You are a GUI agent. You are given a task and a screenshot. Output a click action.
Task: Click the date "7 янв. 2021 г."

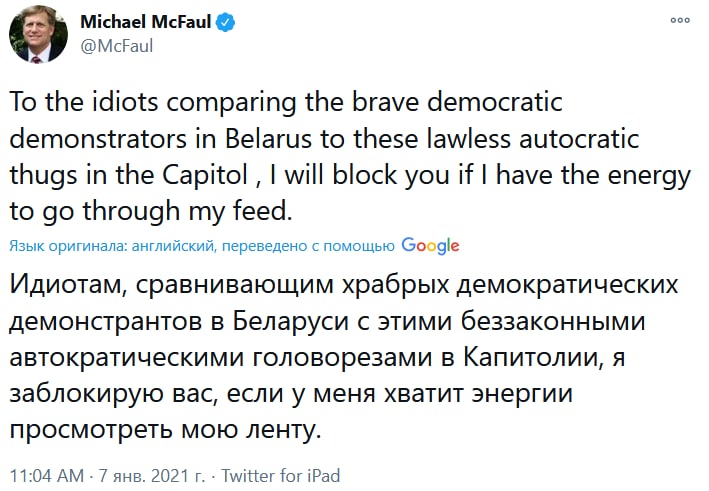tap(152, 476)
